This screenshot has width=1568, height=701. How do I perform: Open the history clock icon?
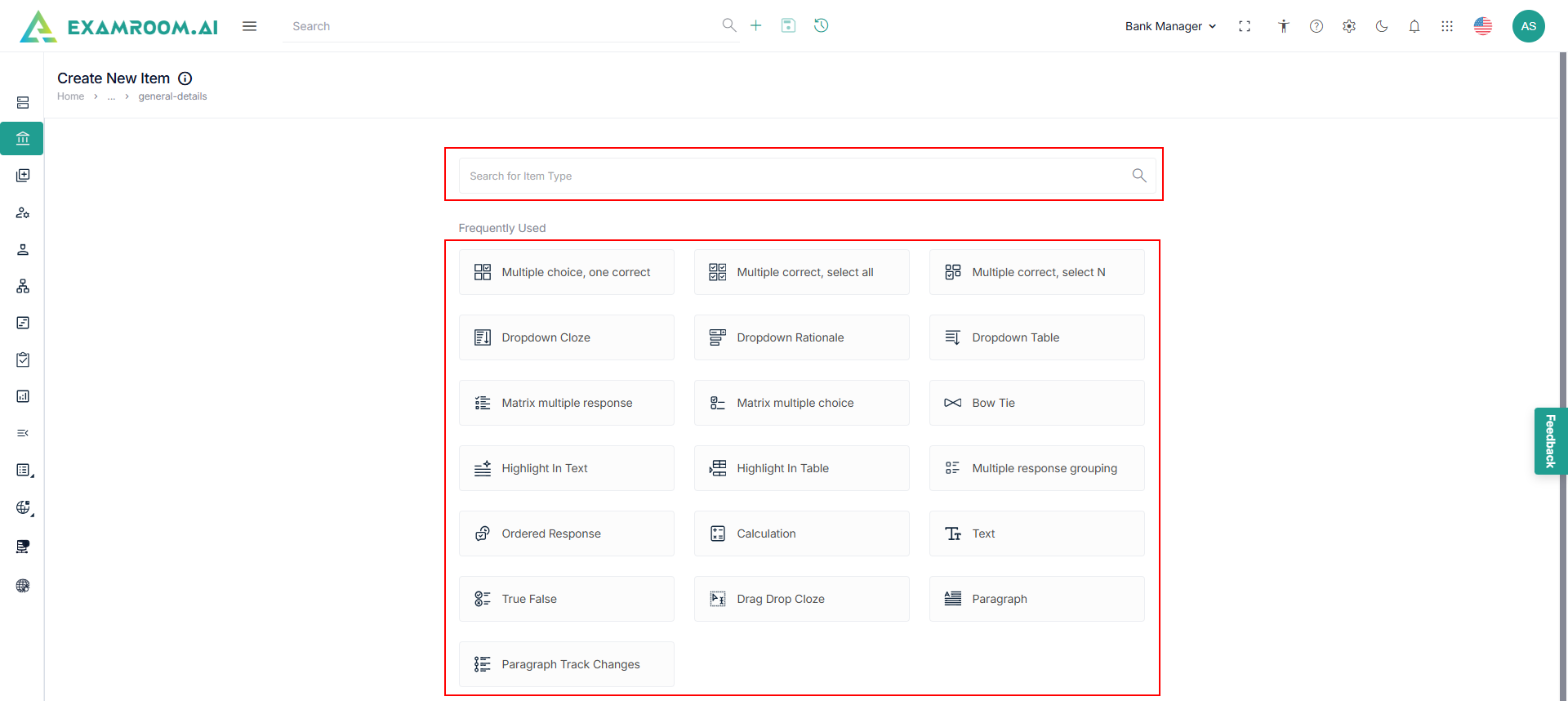coord(822,26)
